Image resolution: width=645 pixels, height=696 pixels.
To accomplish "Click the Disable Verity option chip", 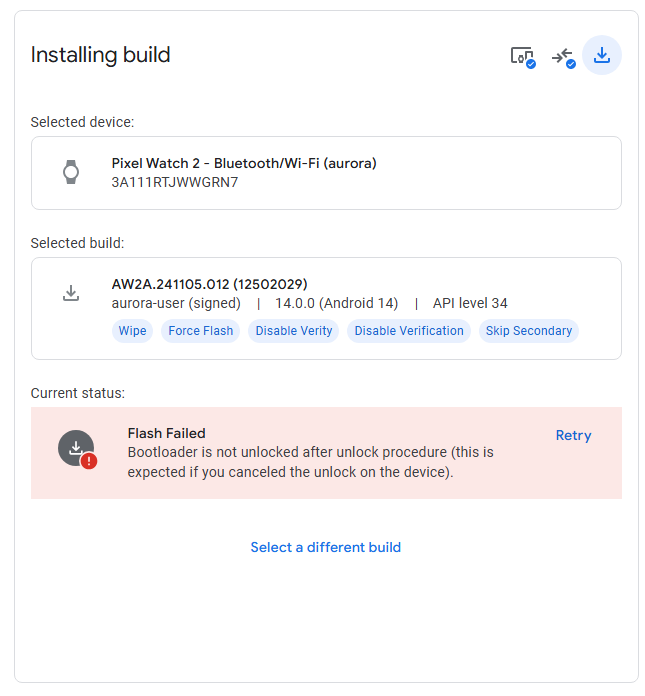I will click(x=294, y=331).
